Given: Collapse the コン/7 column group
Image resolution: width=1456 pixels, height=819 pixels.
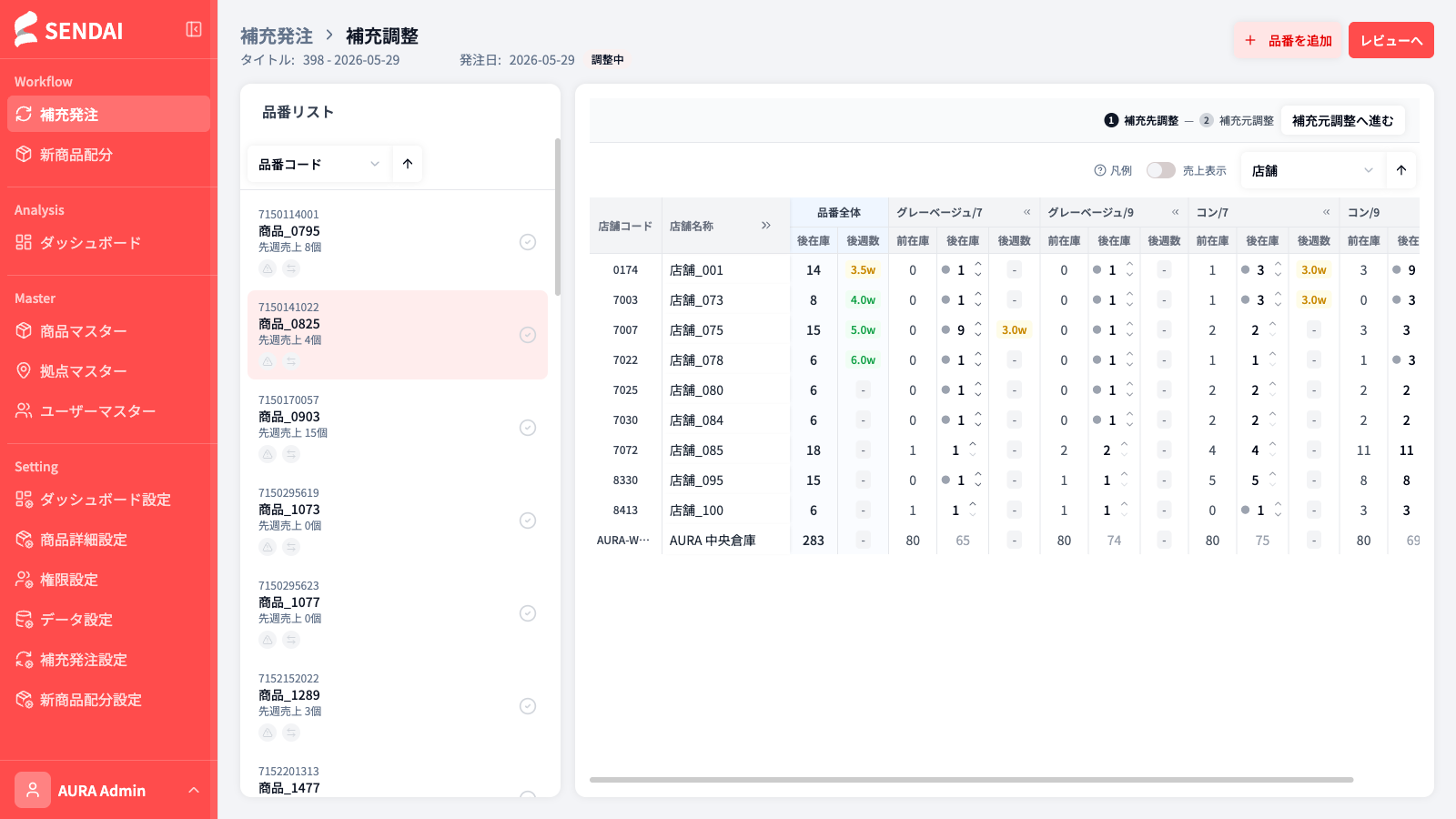Looking at the screenshot, I should (x=1326, y=212).
